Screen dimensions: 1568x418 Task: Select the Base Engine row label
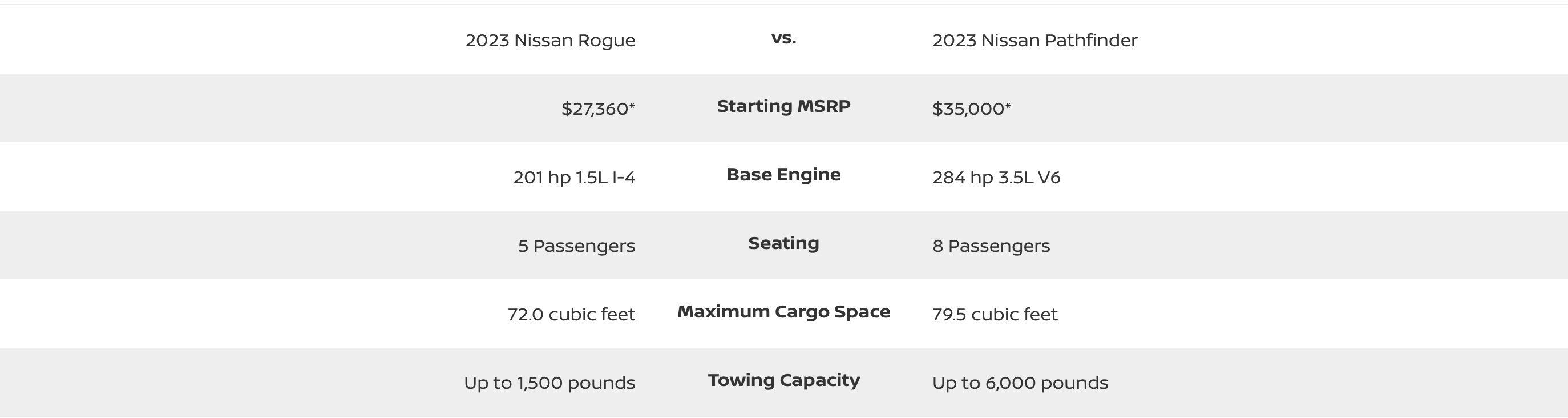pos(783,175)
